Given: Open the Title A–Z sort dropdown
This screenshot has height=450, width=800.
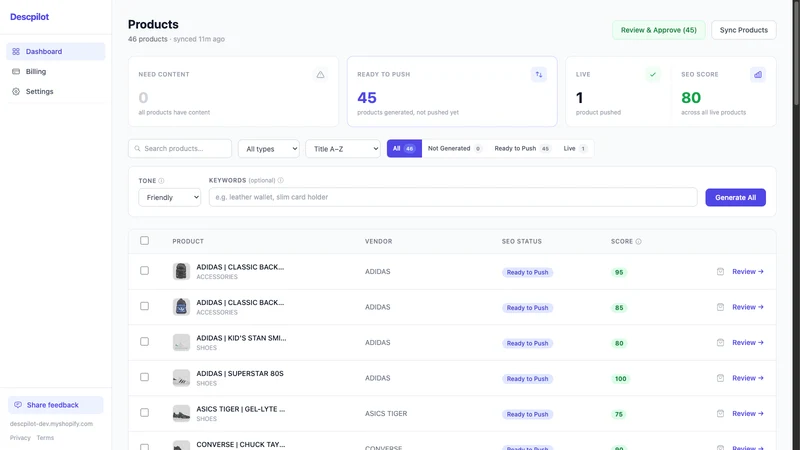Looking at the screenshot, I should (343, 148).
